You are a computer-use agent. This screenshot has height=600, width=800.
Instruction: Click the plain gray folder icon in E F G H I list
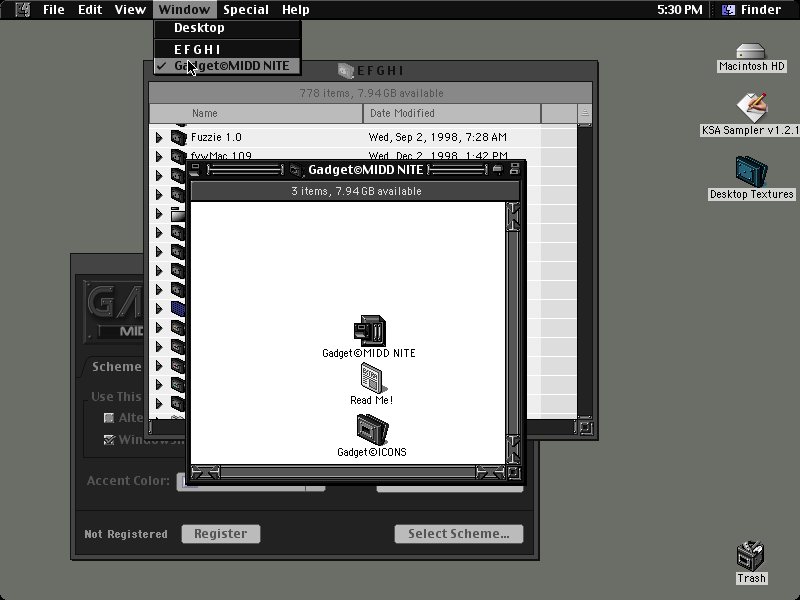[x=178, y=213]
